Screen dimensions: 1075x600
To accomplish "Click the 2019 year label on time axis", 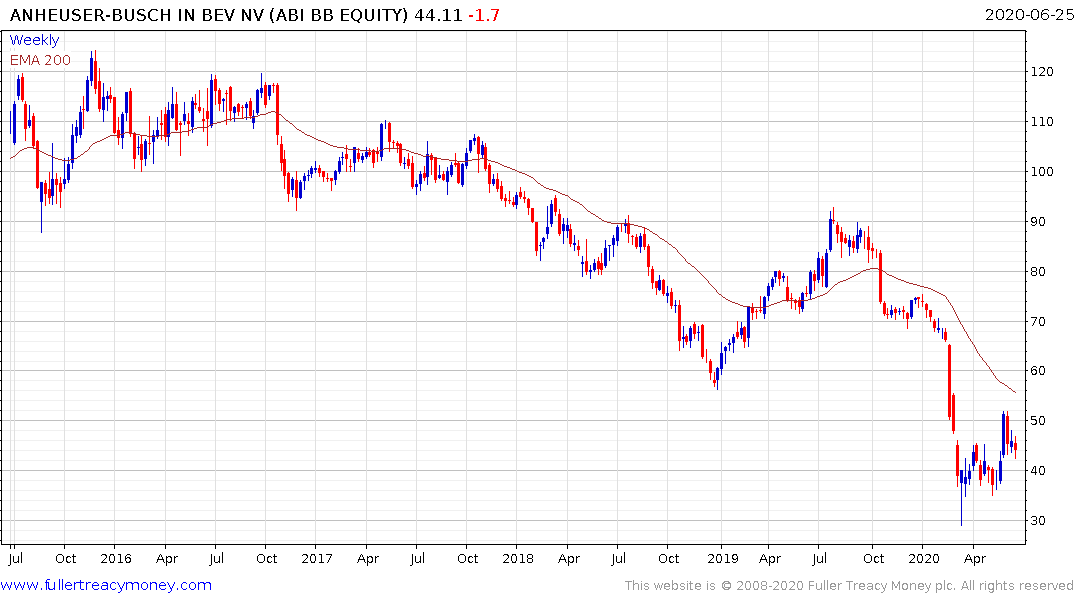I will click(723, 558).
